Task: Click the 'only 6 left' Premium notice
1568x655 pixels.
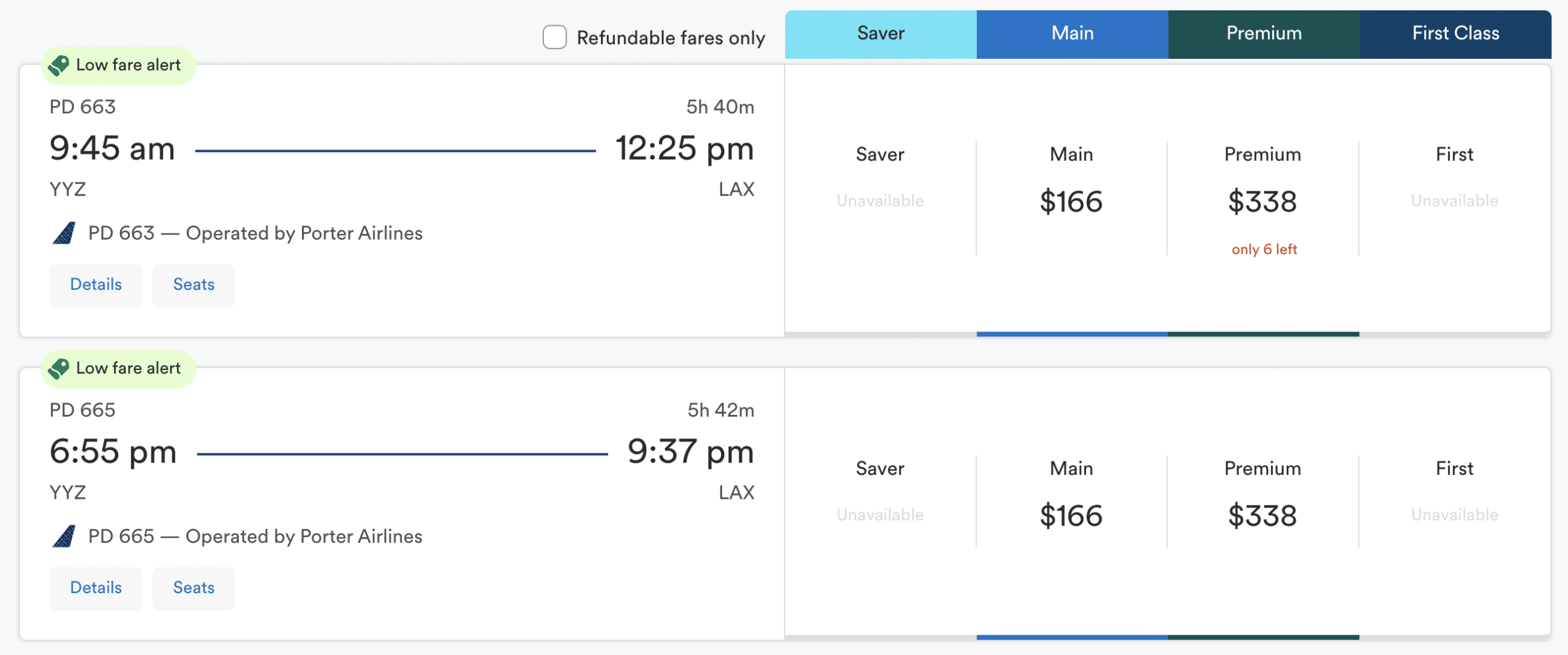Action: (1264, 249)
